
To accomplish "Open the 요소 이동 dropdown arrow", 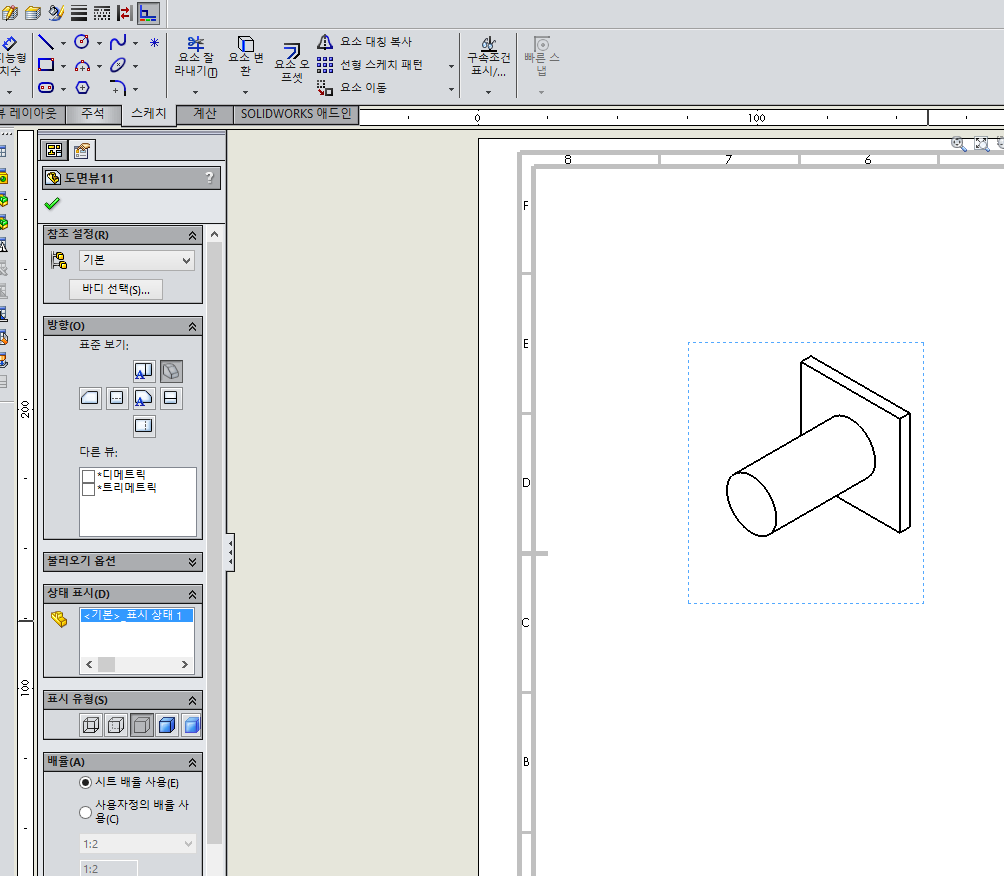I will point(451,89).
